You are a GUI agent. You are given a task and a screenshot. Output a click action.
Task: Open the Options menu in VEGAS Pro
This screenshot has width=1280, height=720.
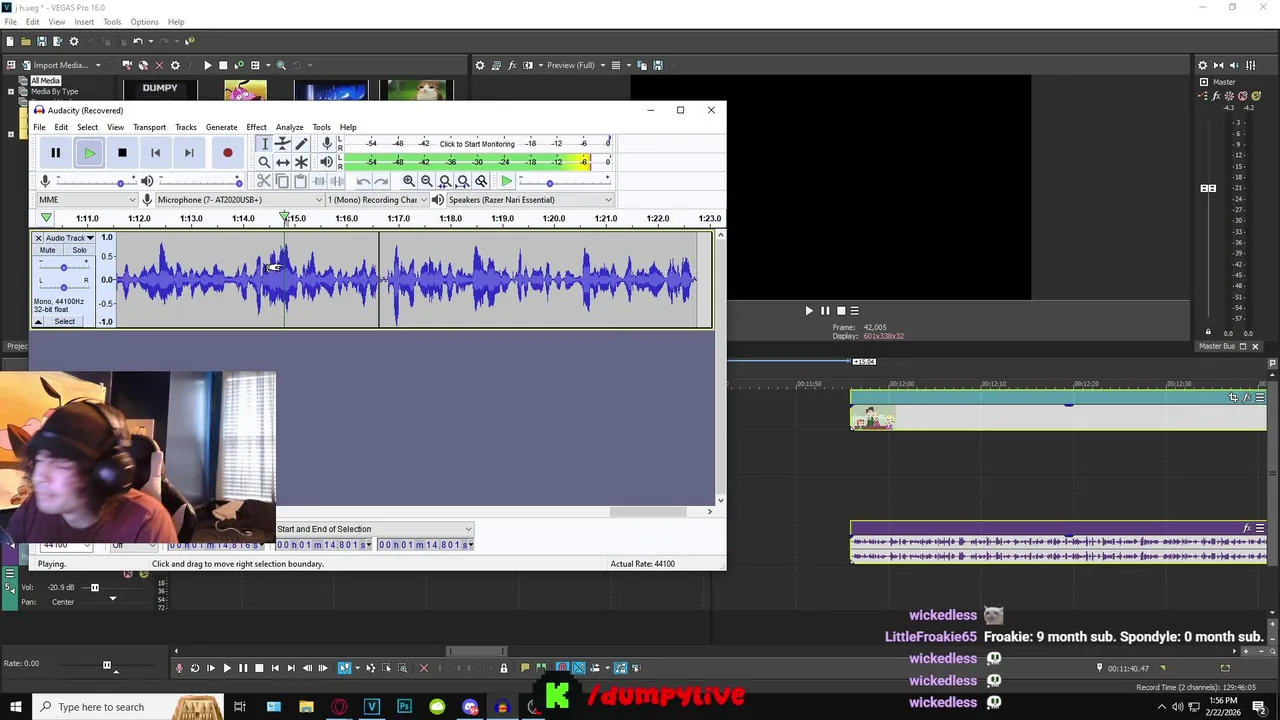pyautogui.click(x=144, y=22)
